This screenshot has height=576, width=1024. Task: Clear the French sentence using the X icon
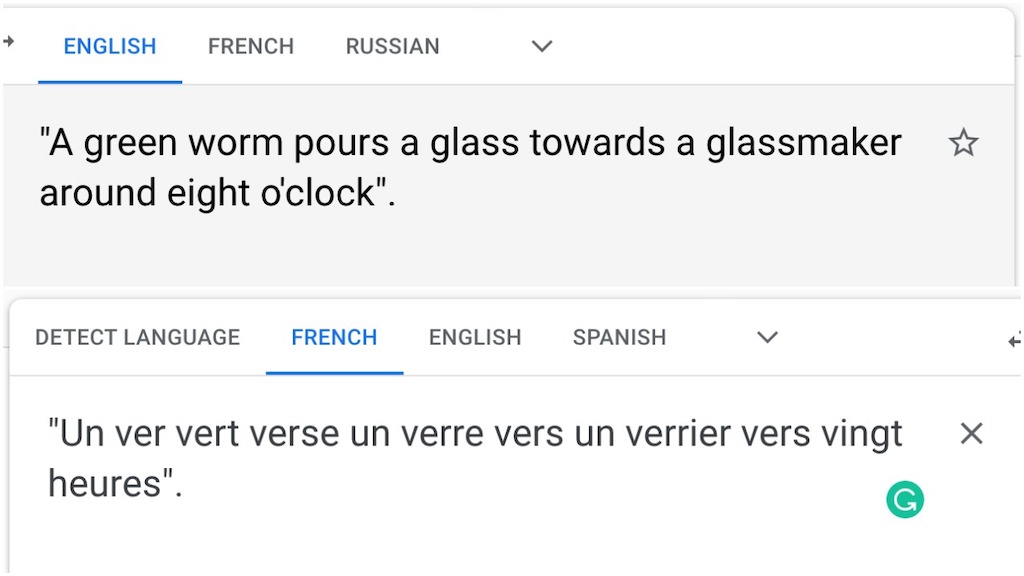coord(971,433)
